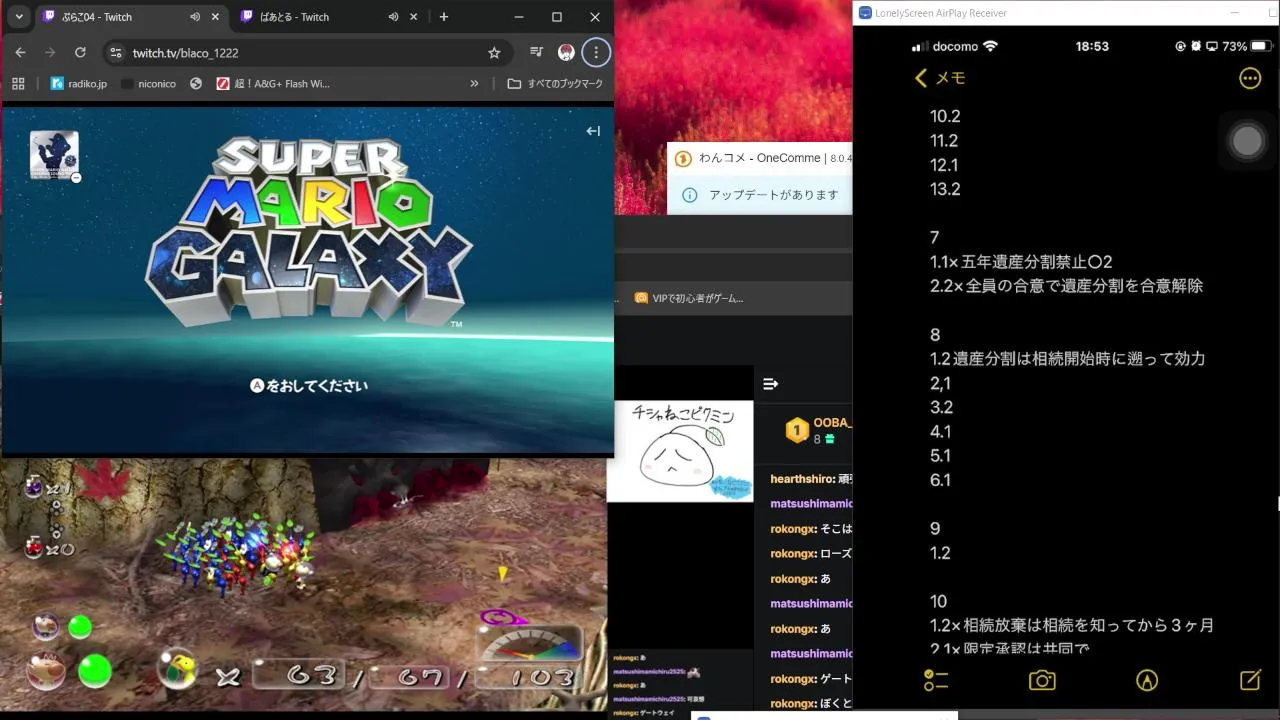The height and width of the screenshot is (720, 1280).
Task: Click the 1.2×相続放棄は相続を知って line
Action: pyautogui.click(x=1072, y=625)
